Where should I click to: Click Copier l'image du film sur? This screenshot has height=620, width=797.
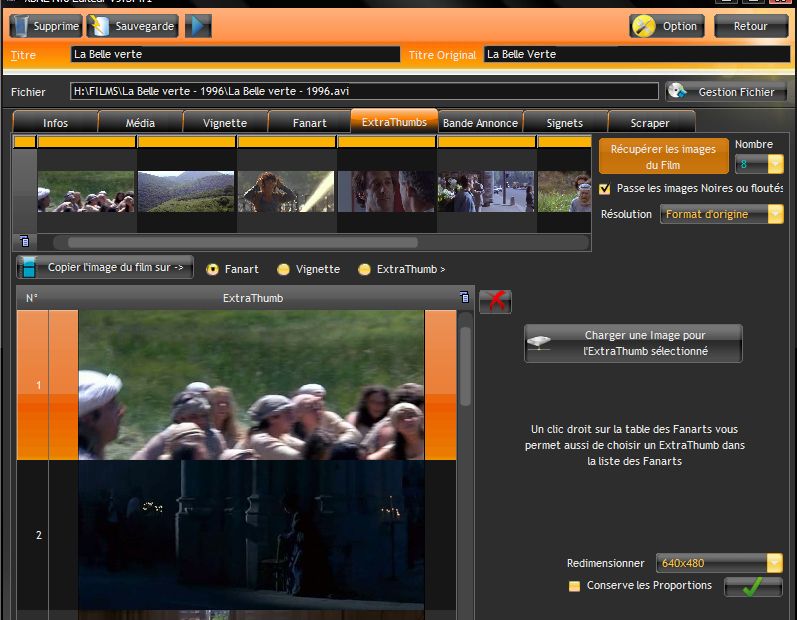[x=105, y=267]
